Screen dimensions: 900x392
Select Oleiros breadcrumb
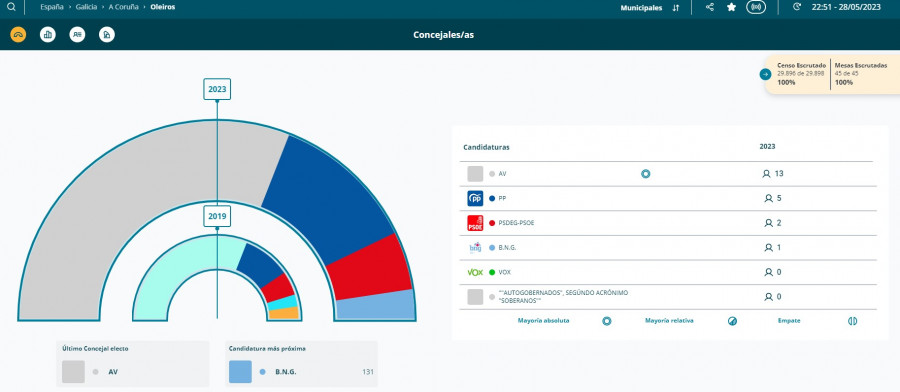click(163, 7)
